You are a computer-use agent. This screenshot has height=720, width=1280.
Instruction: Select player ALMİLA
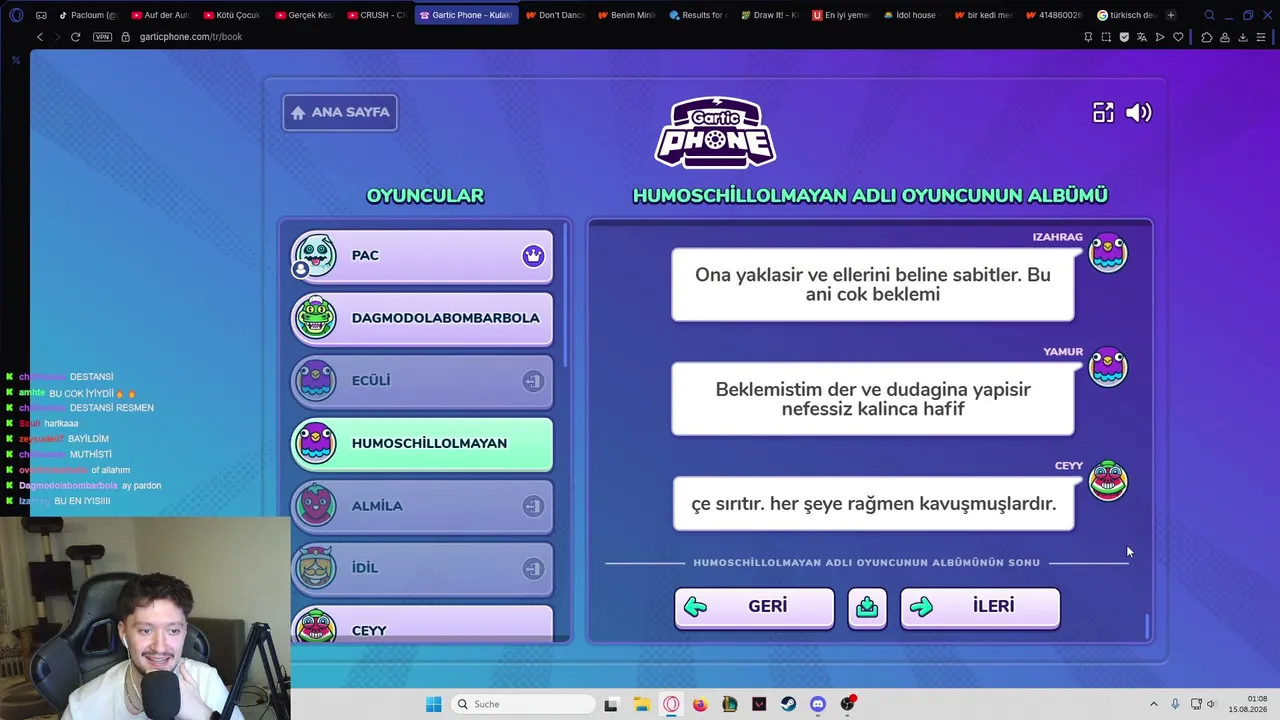[422, 506]
